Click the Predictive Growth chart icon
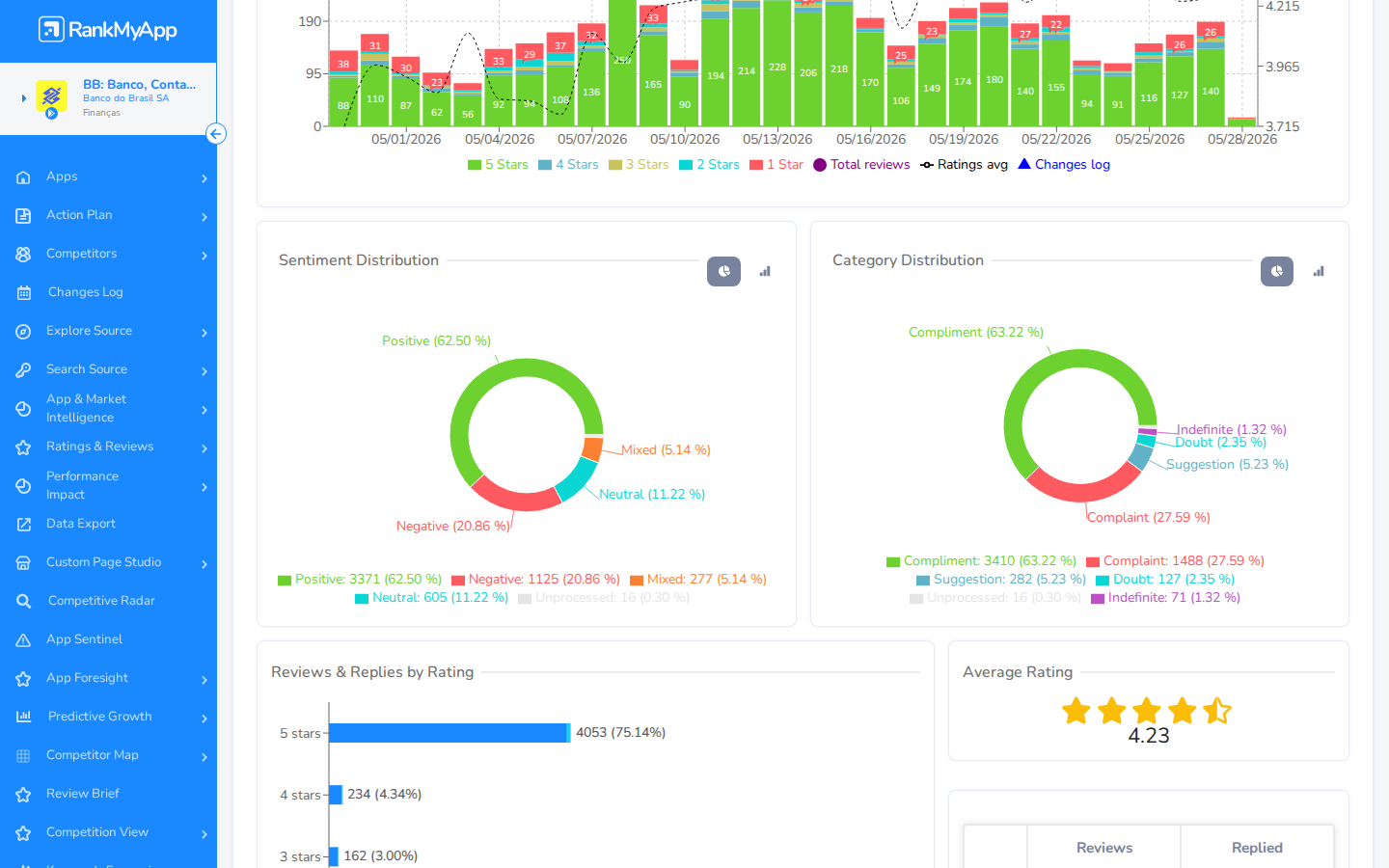Screen dimensions: 1389x868 [23, 717]
